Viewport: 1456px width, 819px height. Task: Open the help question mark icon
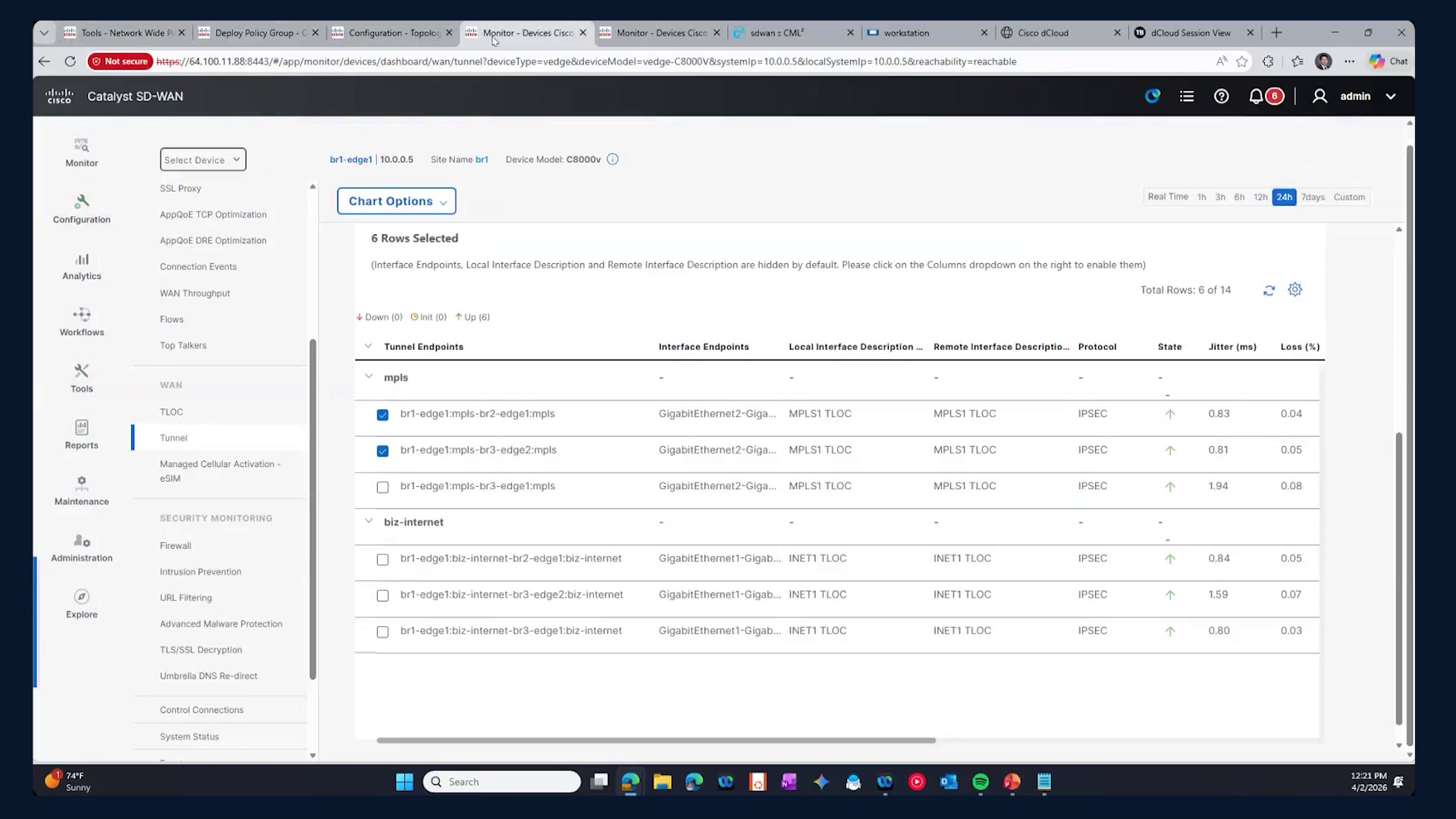(x=1221, y=96)
